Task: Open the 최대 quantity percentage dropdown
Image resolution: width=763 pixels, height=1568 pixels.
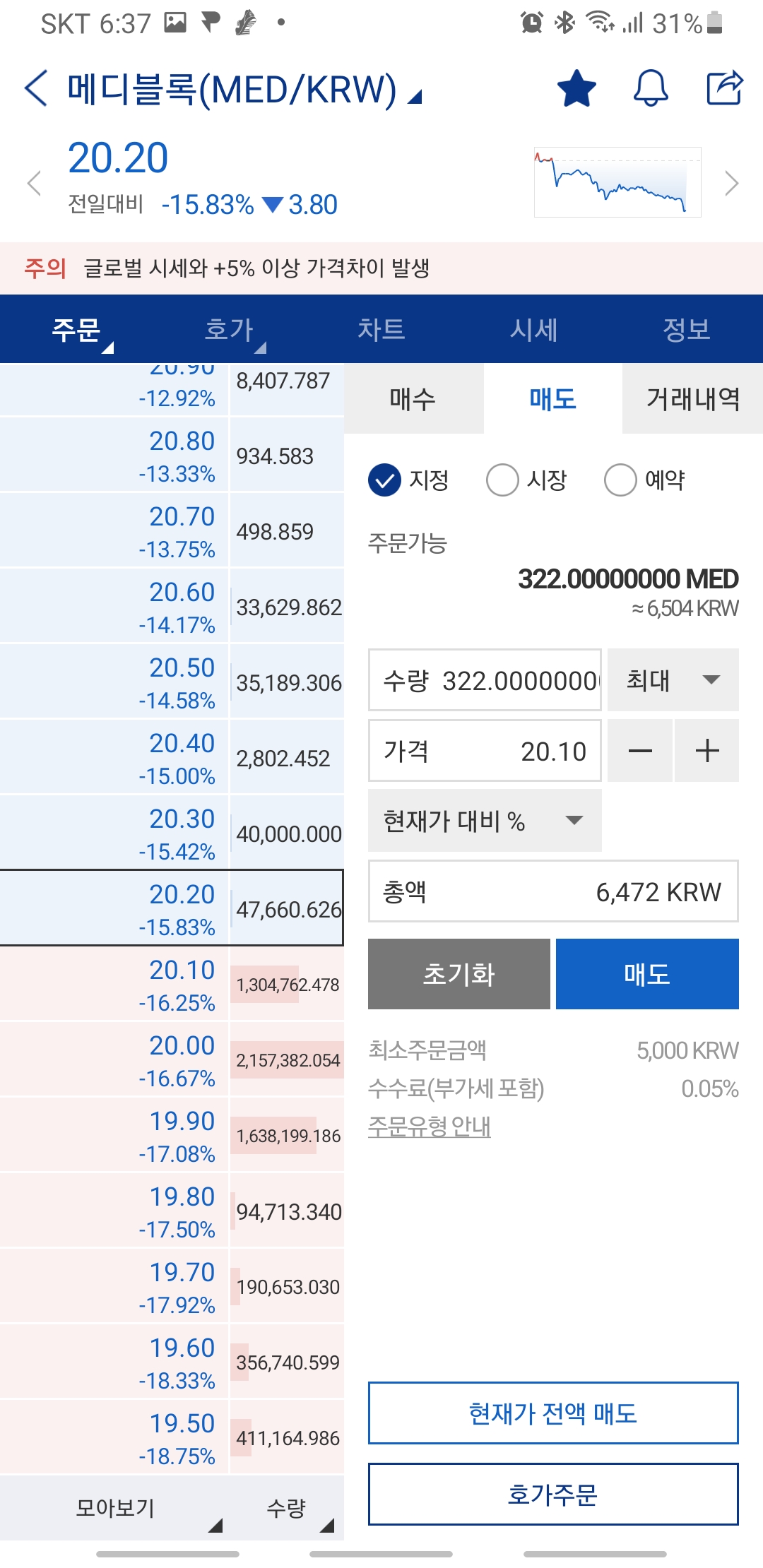Action: pos(673,680)
